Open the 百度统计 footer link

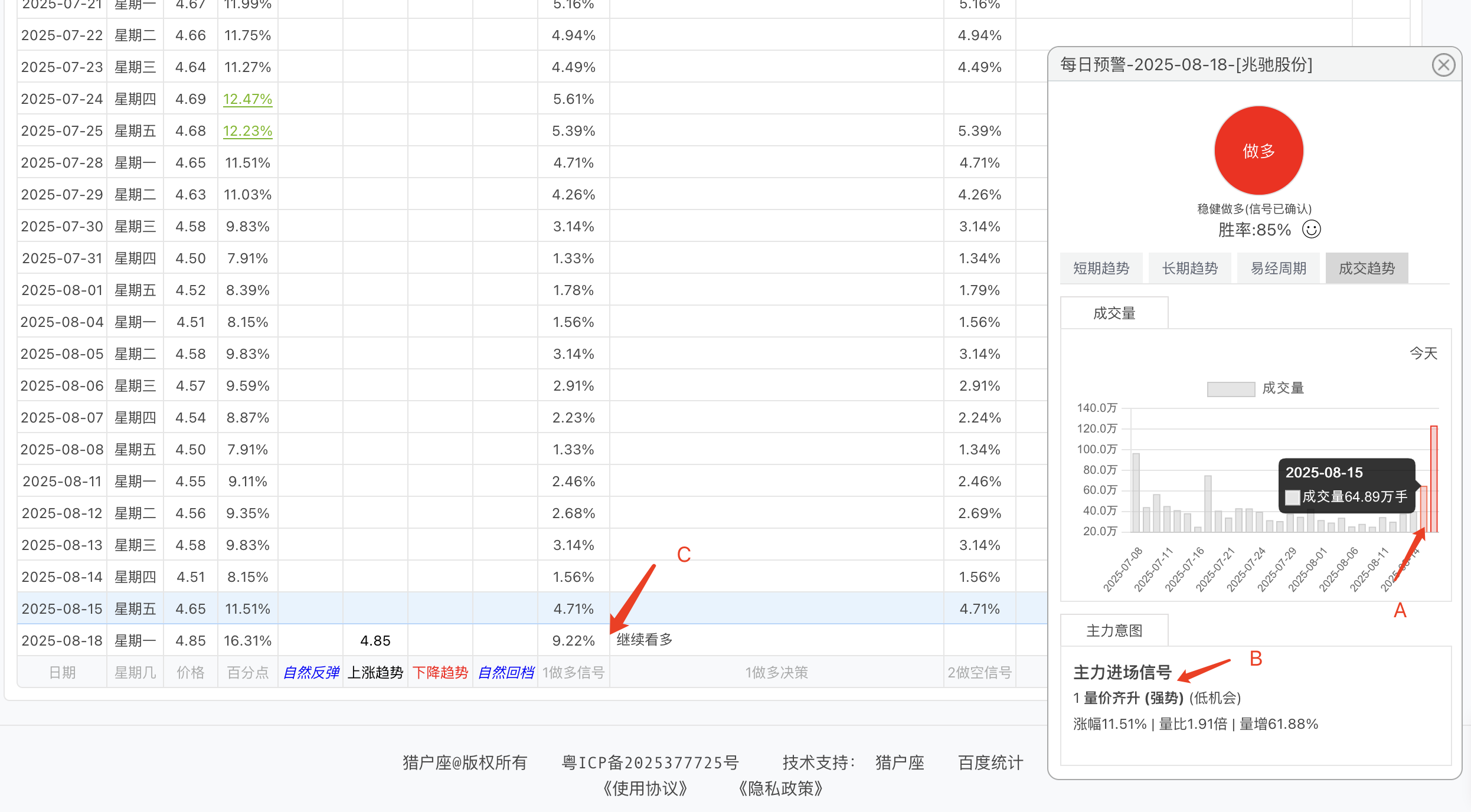990,762
